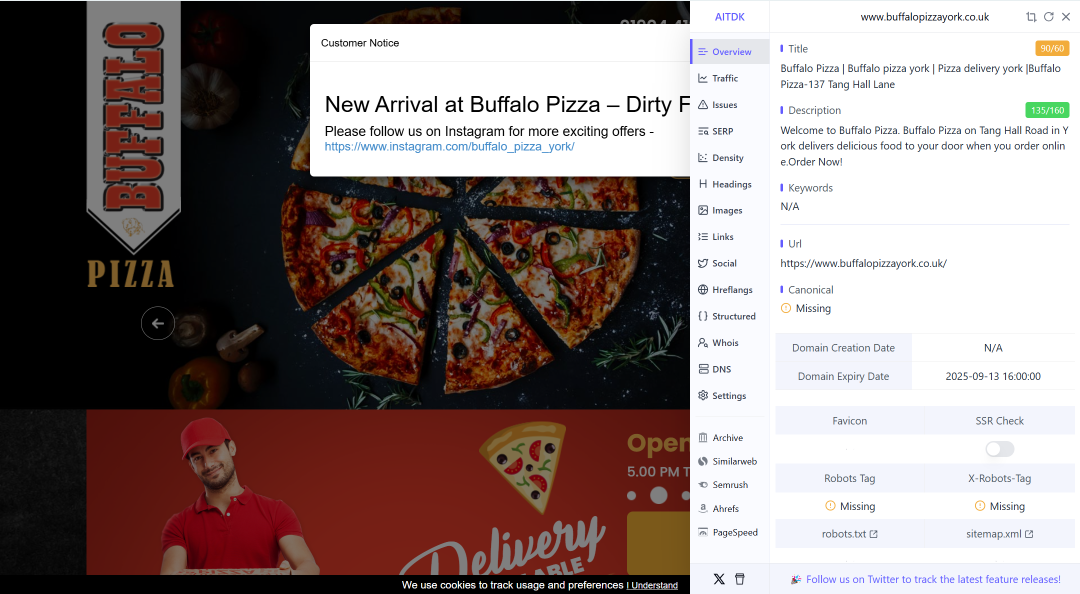Click the Customer Notice heading
The width and height of the screenshot is (1080, 594).
(x=360, y=43)
